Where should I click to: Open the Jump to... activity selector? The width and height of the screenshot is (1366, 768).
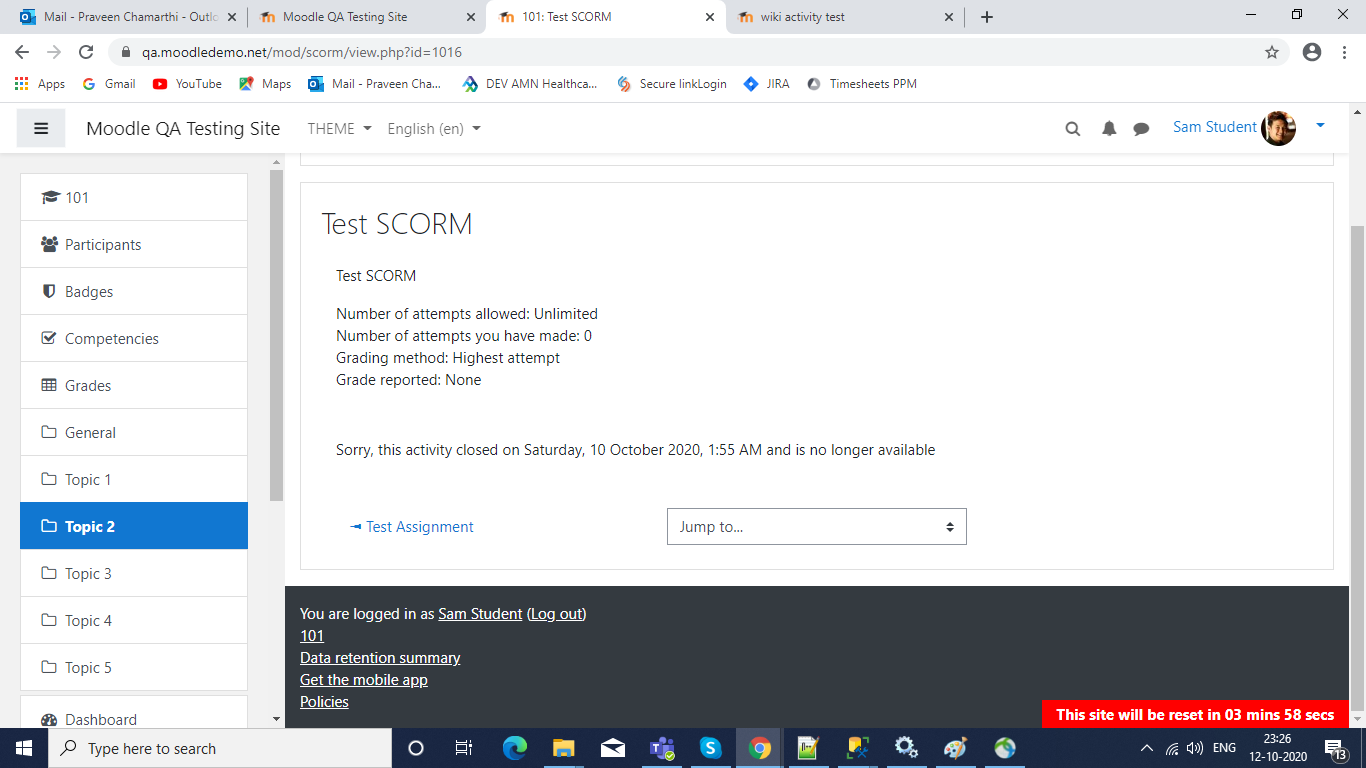[817, 526]
